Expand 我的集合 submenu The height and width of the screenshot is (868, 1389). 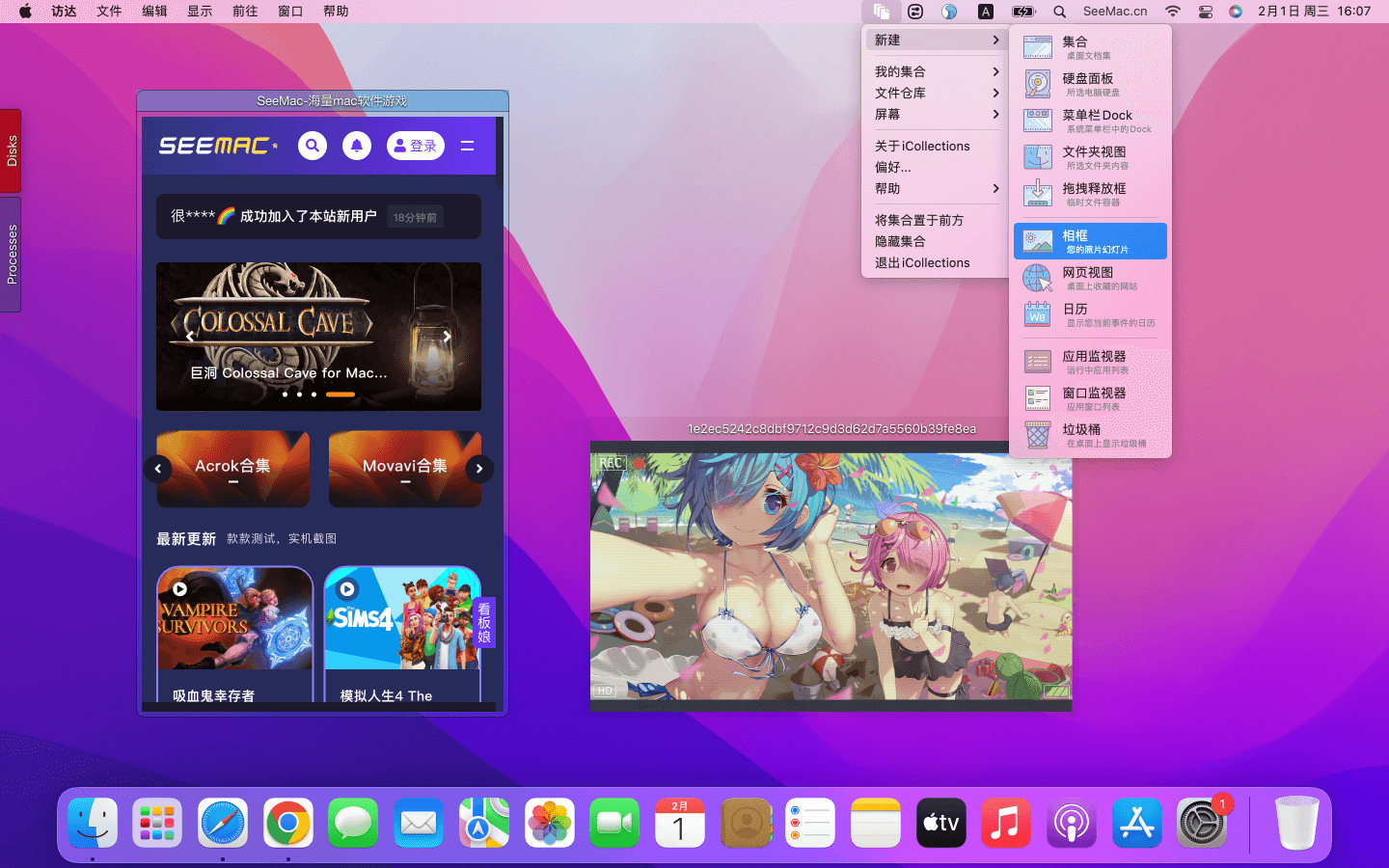934,71
